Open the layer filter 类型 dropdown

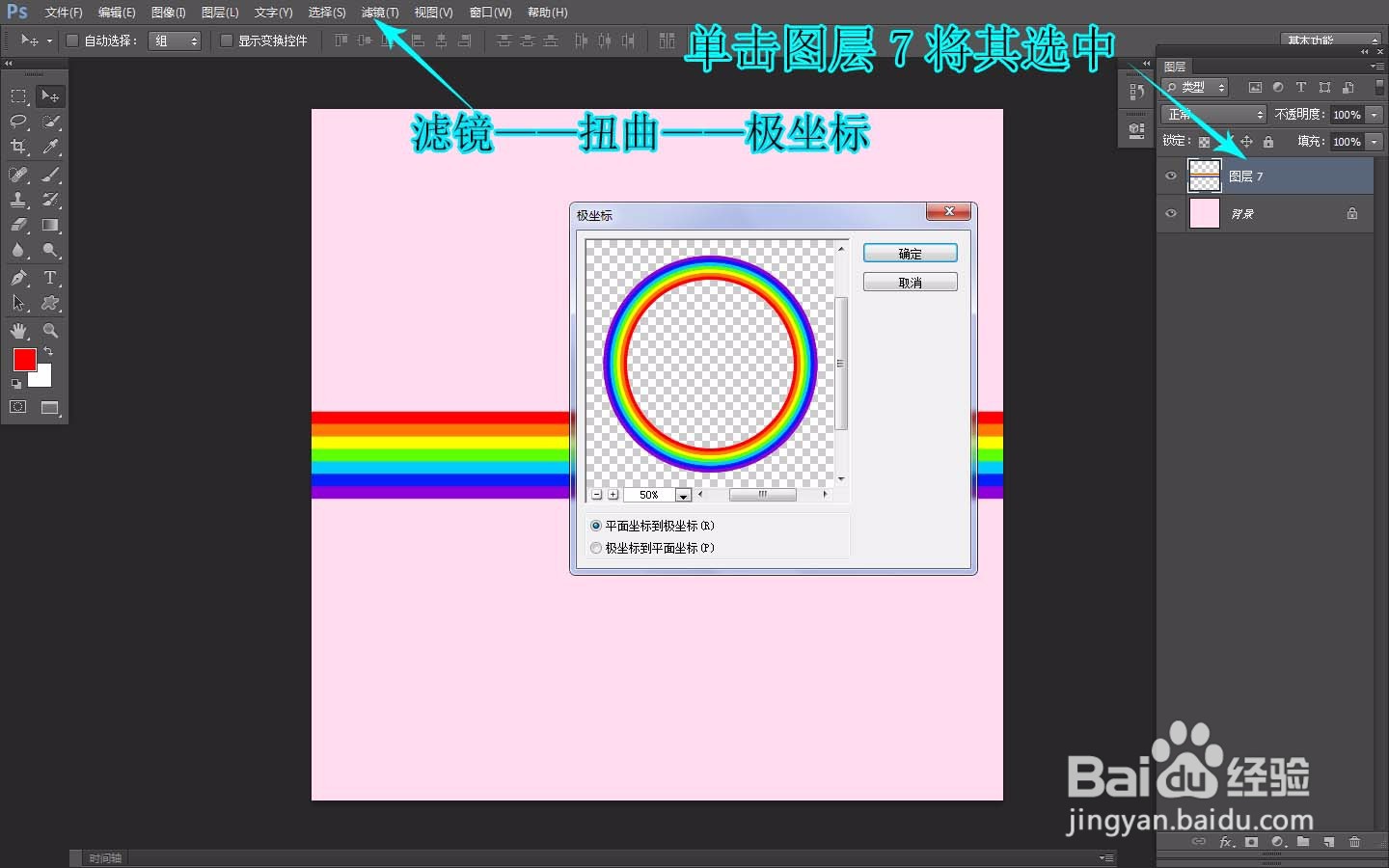(x=1193, y=87)
